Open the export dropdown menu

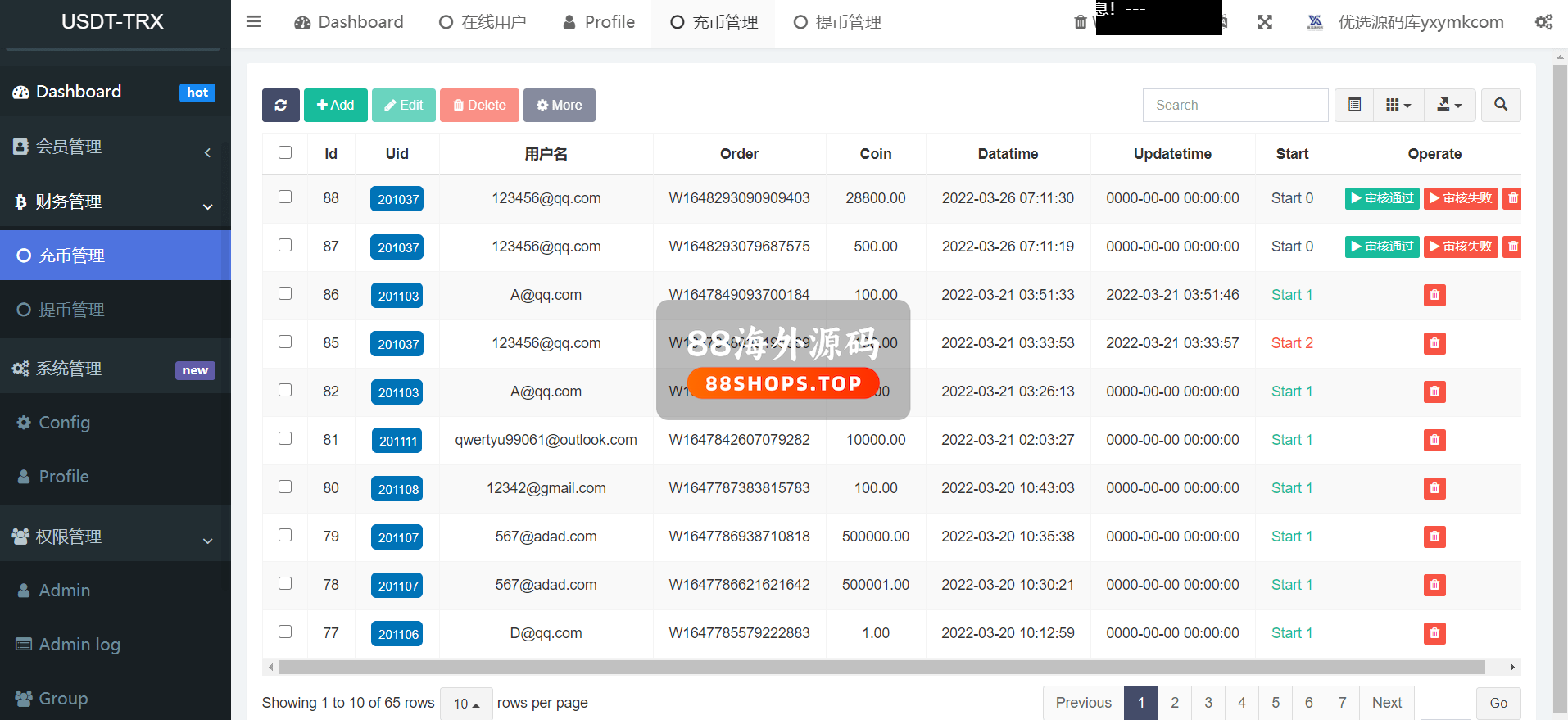pyautogui.click(x=1449, y=105)
